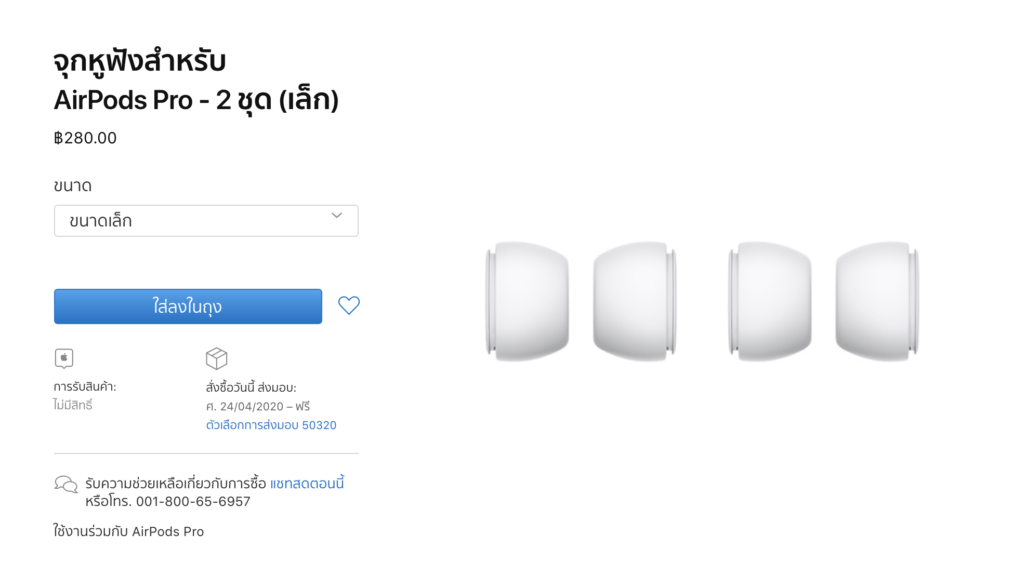1024x561 pixels.
Task: Click the ไม่มีสิทธิ์ pickup status text
Action: [72, 405]
